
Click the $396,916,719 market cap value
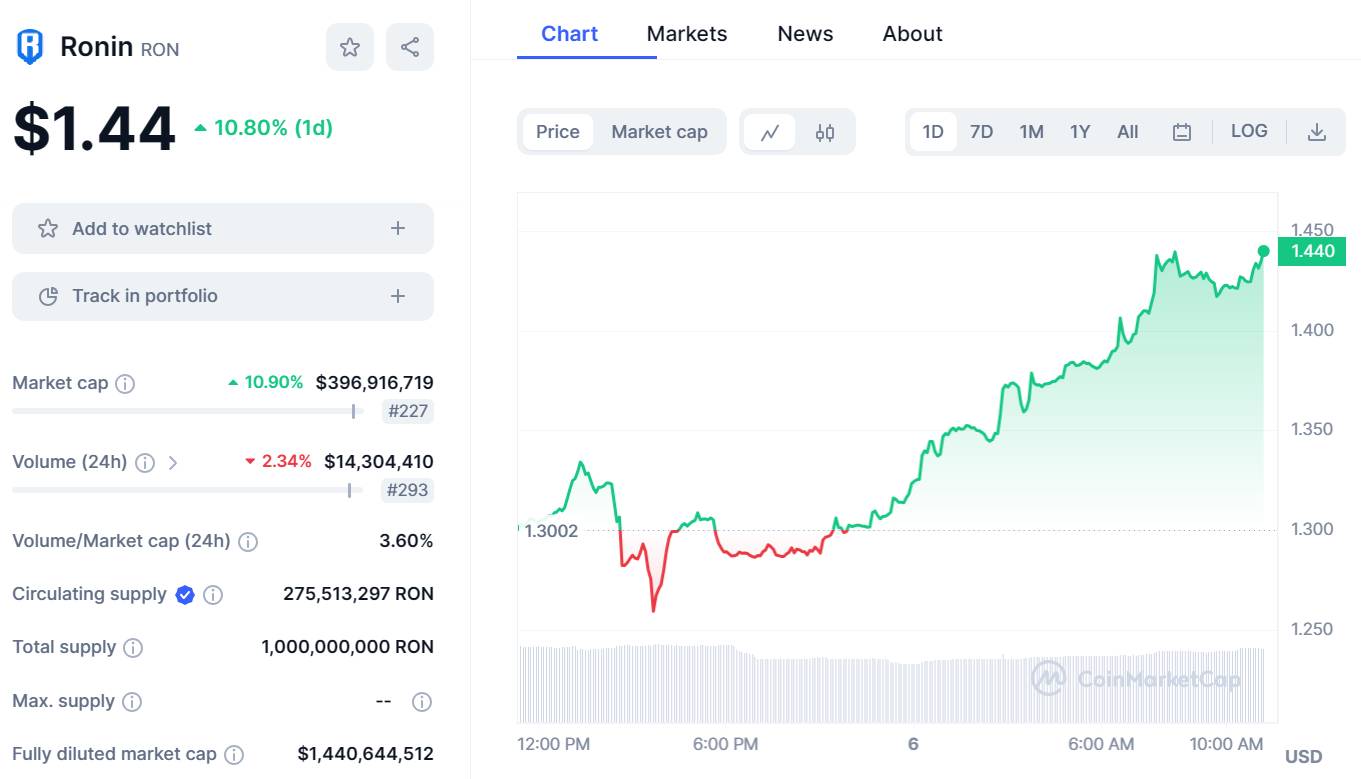pos(375,382)
